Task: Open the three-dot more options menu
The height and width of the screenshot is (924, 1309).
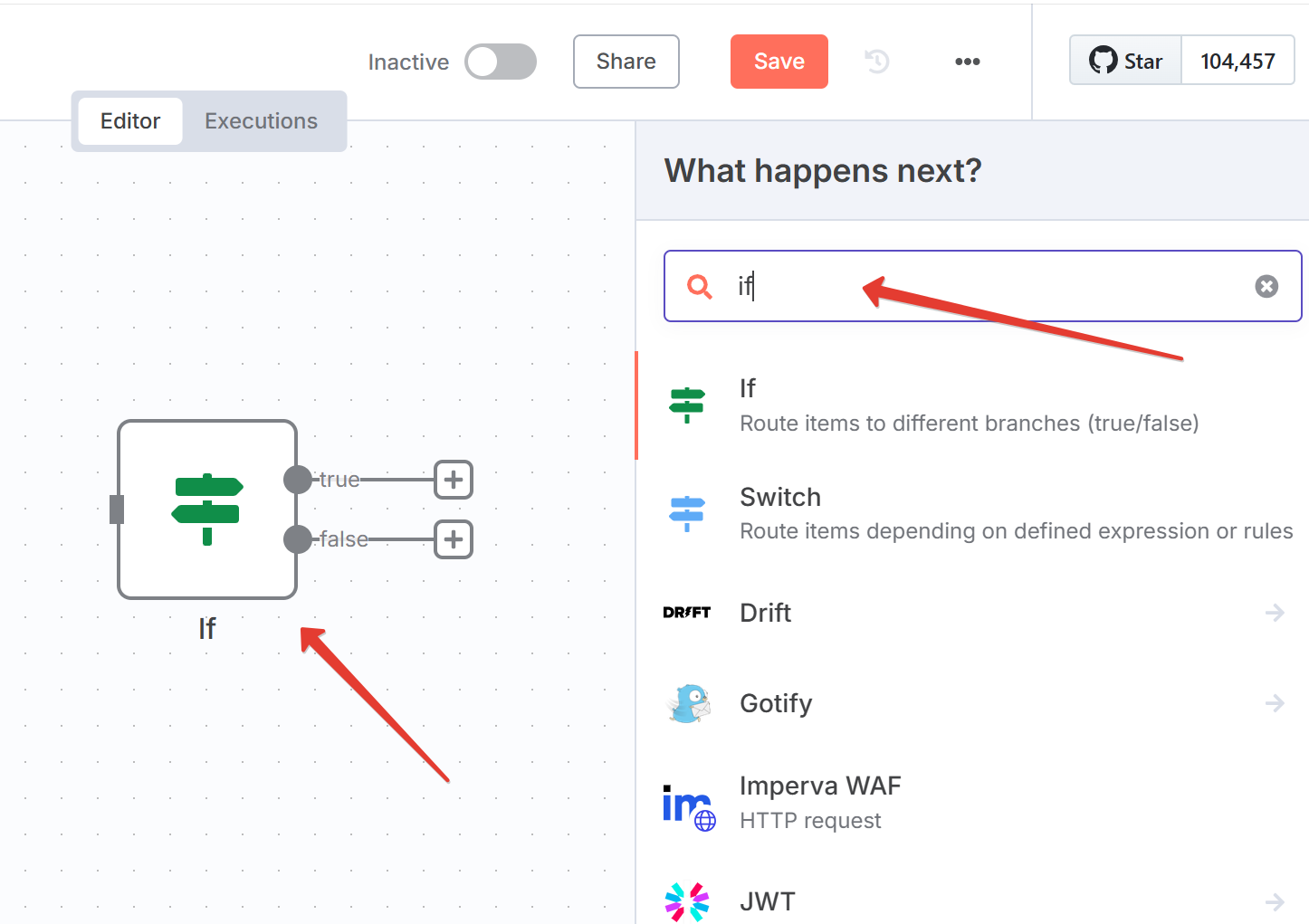Action: click(x=967, y=62)
